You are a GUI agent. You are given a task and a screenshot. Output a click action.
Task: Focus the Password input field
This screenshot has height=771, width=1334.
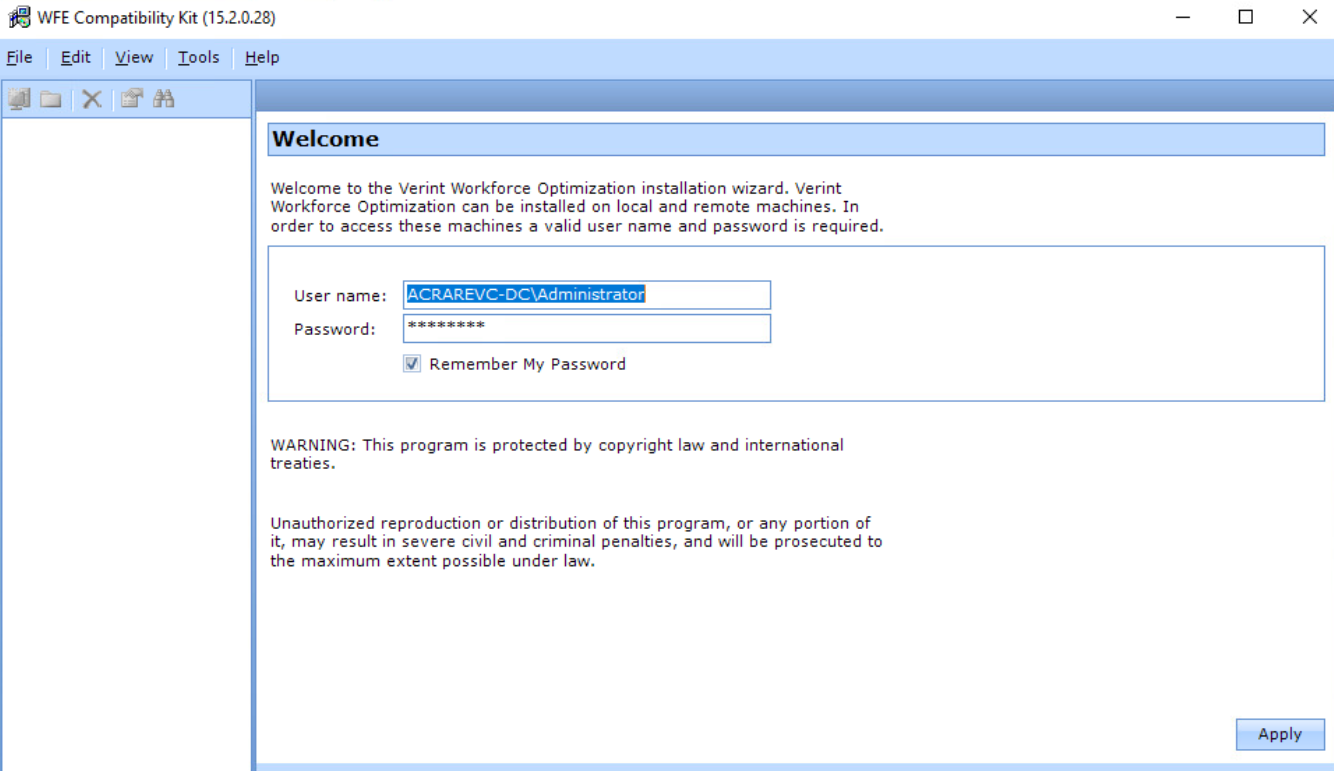pyautogui.click(x=586, y=329)
